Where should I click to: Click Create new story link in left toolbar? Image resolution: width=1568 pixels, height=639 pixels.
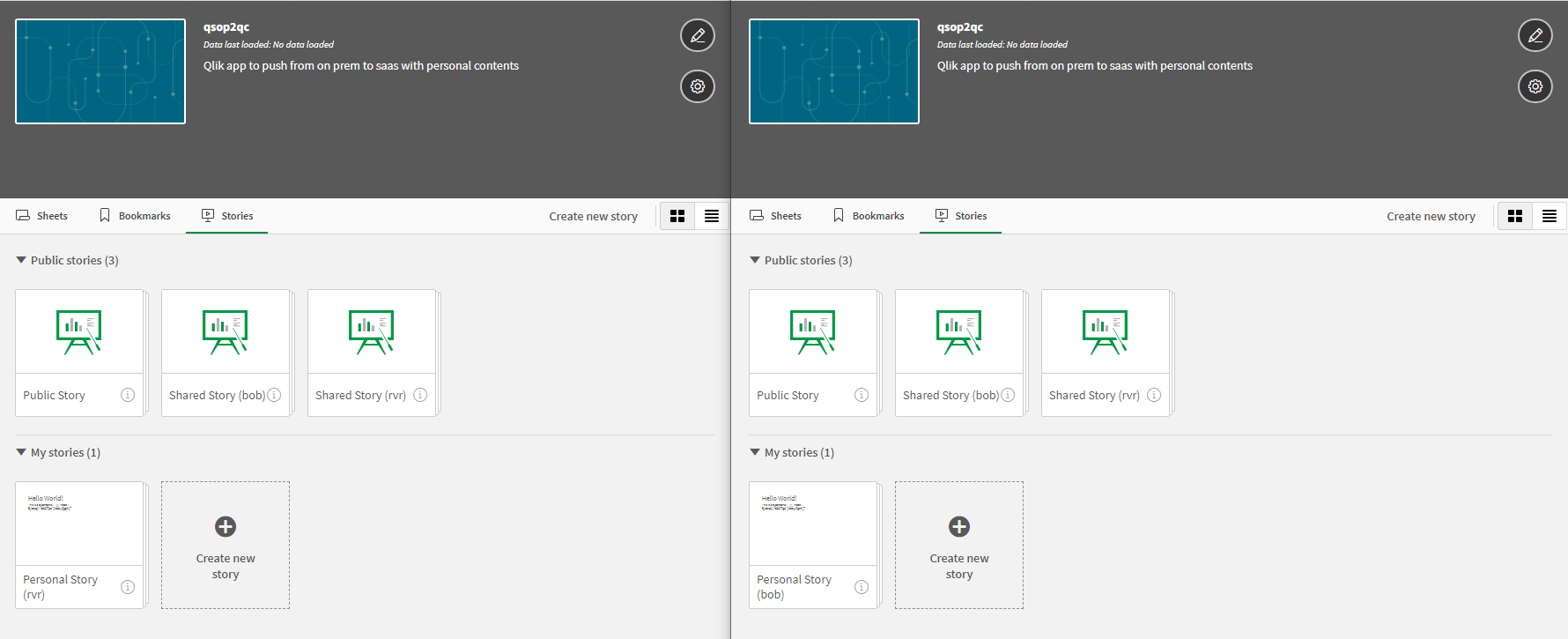click(x=594, y=216)
